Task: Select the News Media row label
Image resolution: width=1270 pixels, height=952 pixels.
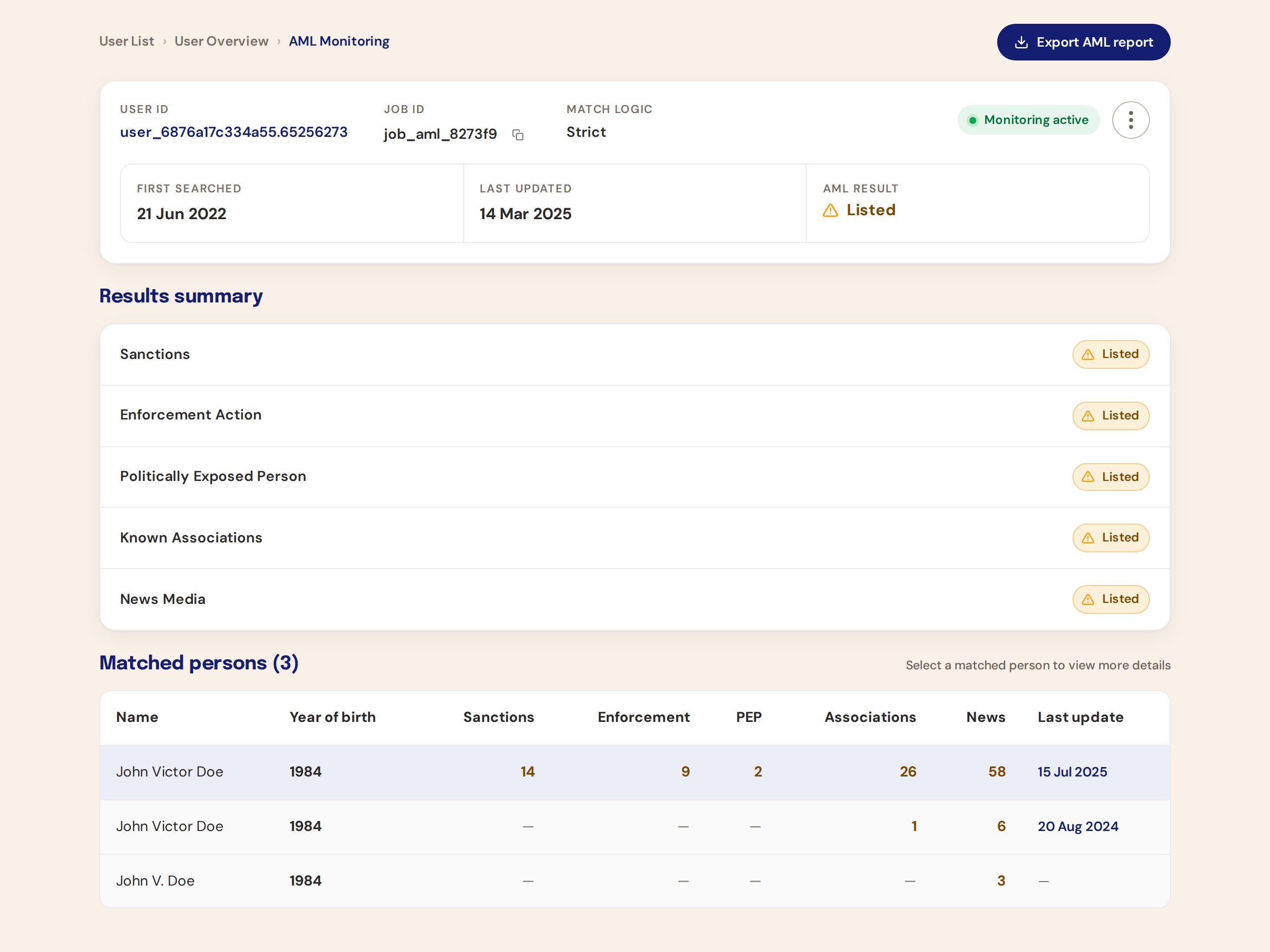Action: (163, 599)
